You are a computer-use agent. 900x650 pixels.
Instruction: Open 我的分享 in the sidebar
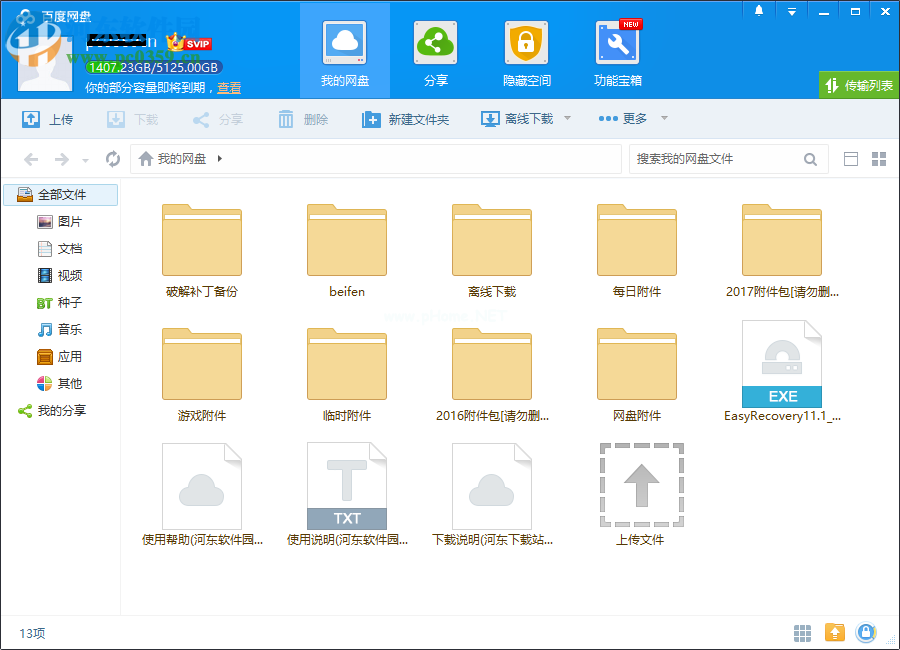coord(52,411)
